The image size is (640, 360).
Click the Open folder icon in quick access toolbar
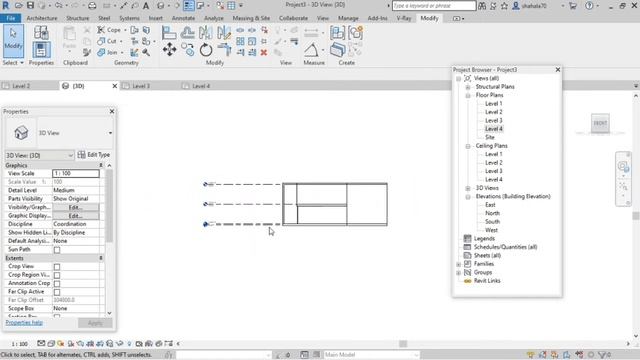(19, 6)
